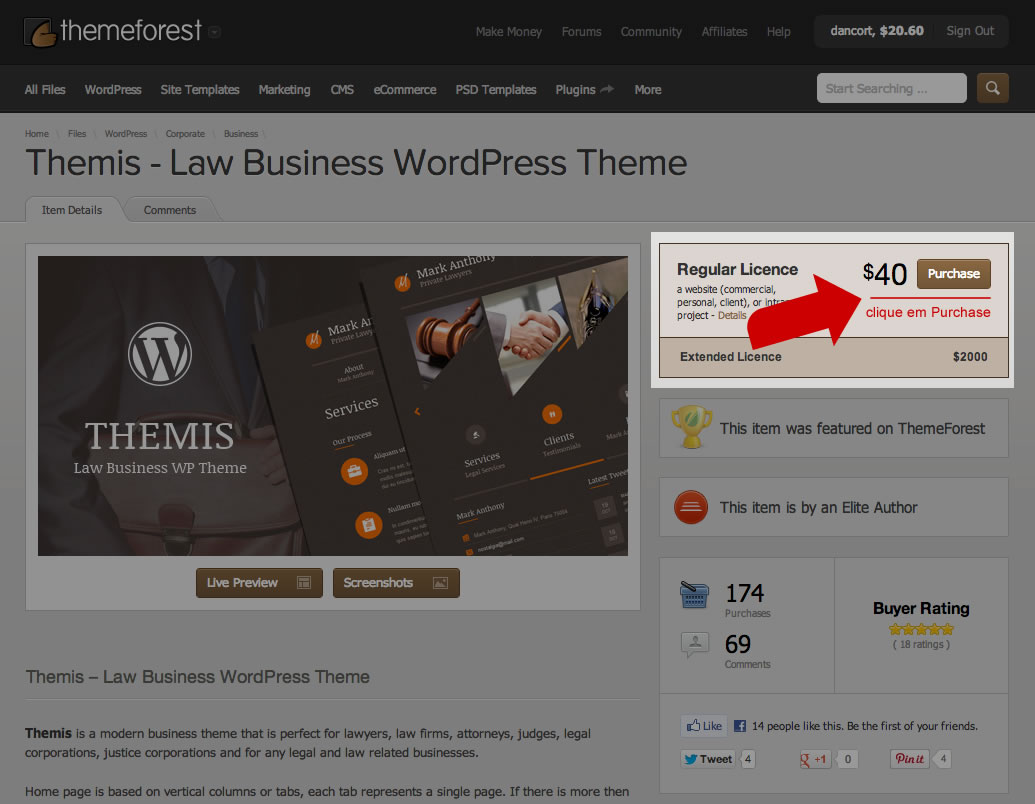
Task: Open the Help link
Action: (x=778, y=32)
